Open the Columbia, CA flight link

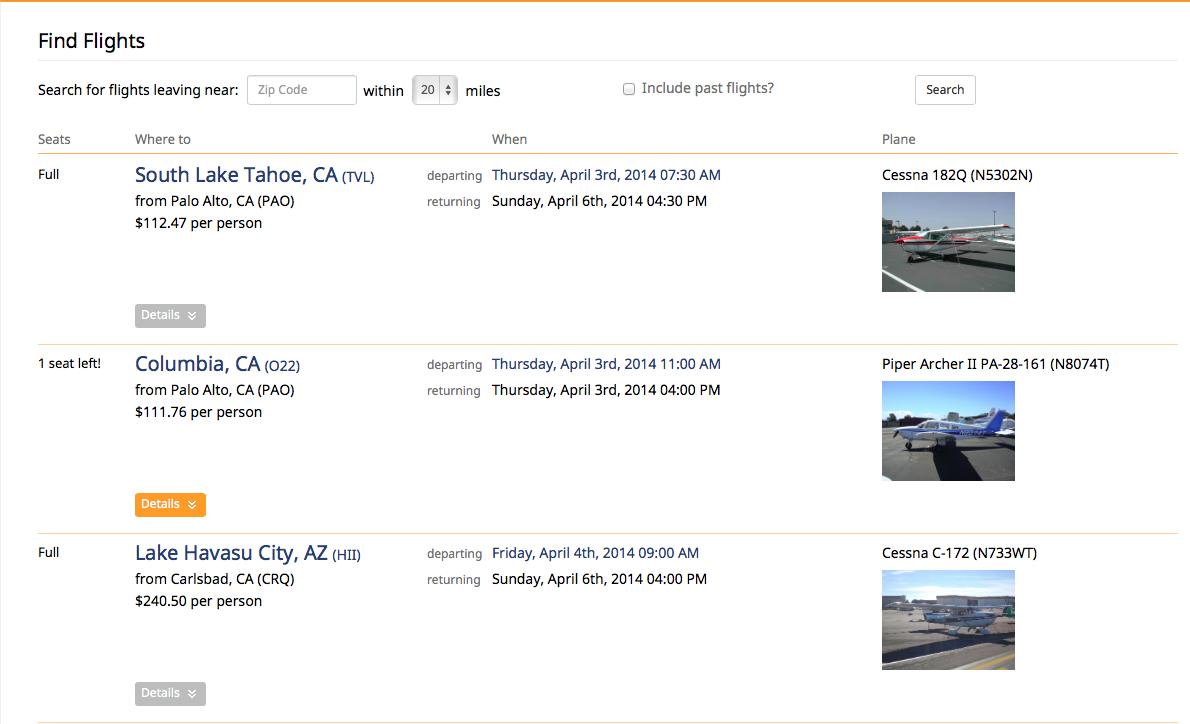[197, 364]
